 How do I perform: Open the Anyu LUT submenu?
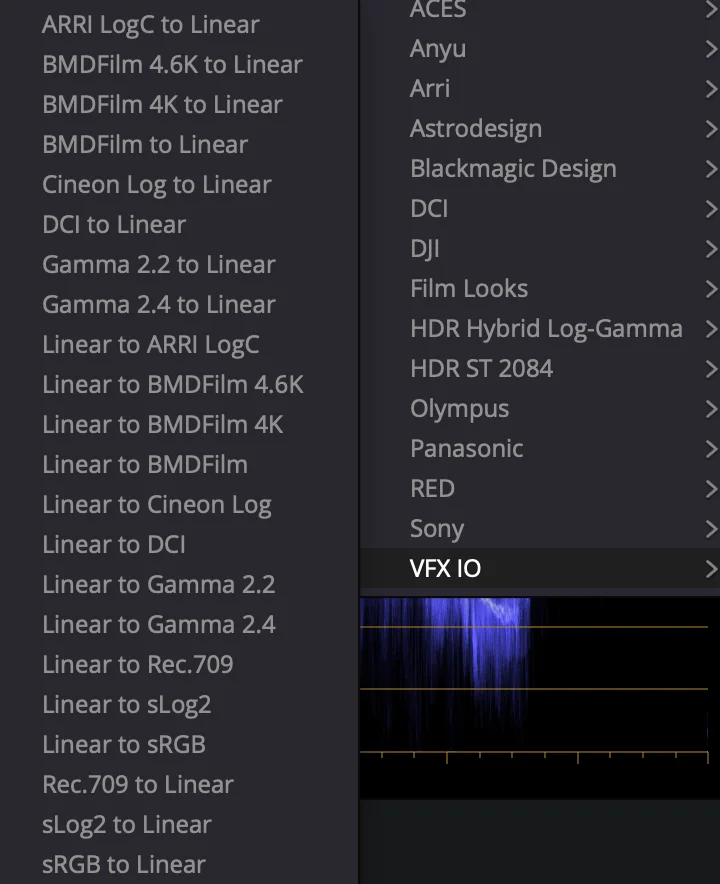click(540, 49)
